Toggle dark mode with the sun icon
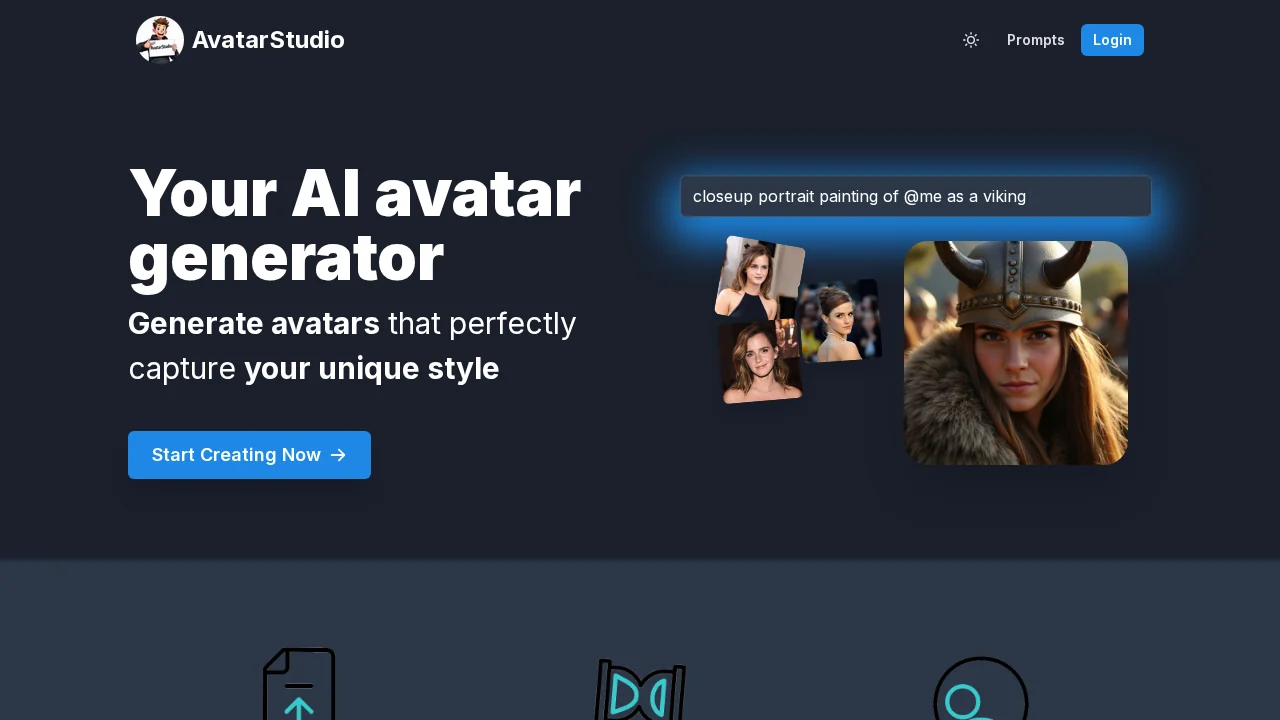 pyautogui.click(x=971, y=40)
